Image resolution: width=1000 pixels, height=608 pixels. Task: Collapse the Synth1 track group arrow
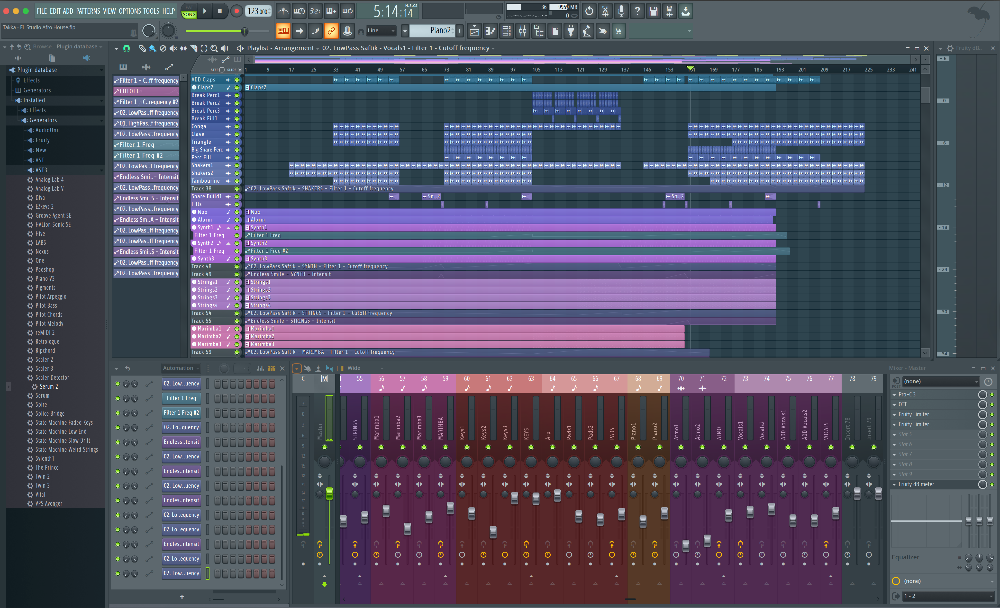(x=228, y=228)
